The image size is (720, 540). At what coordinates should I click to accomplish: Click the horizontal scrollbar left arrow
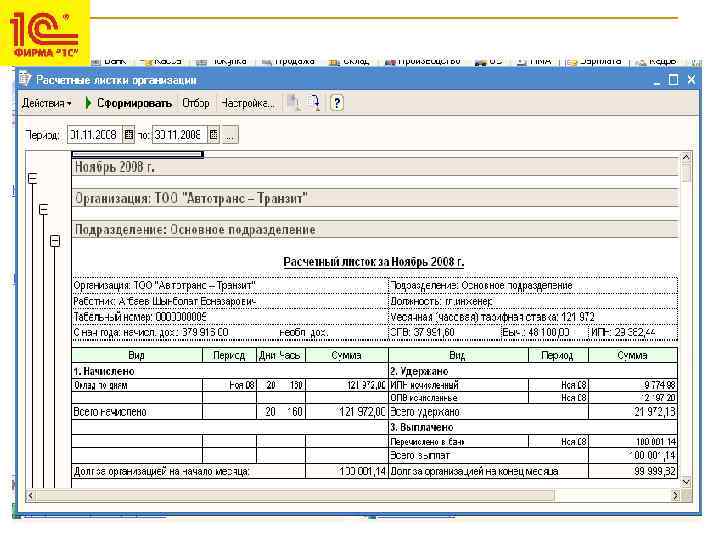[x=31, y=496]
